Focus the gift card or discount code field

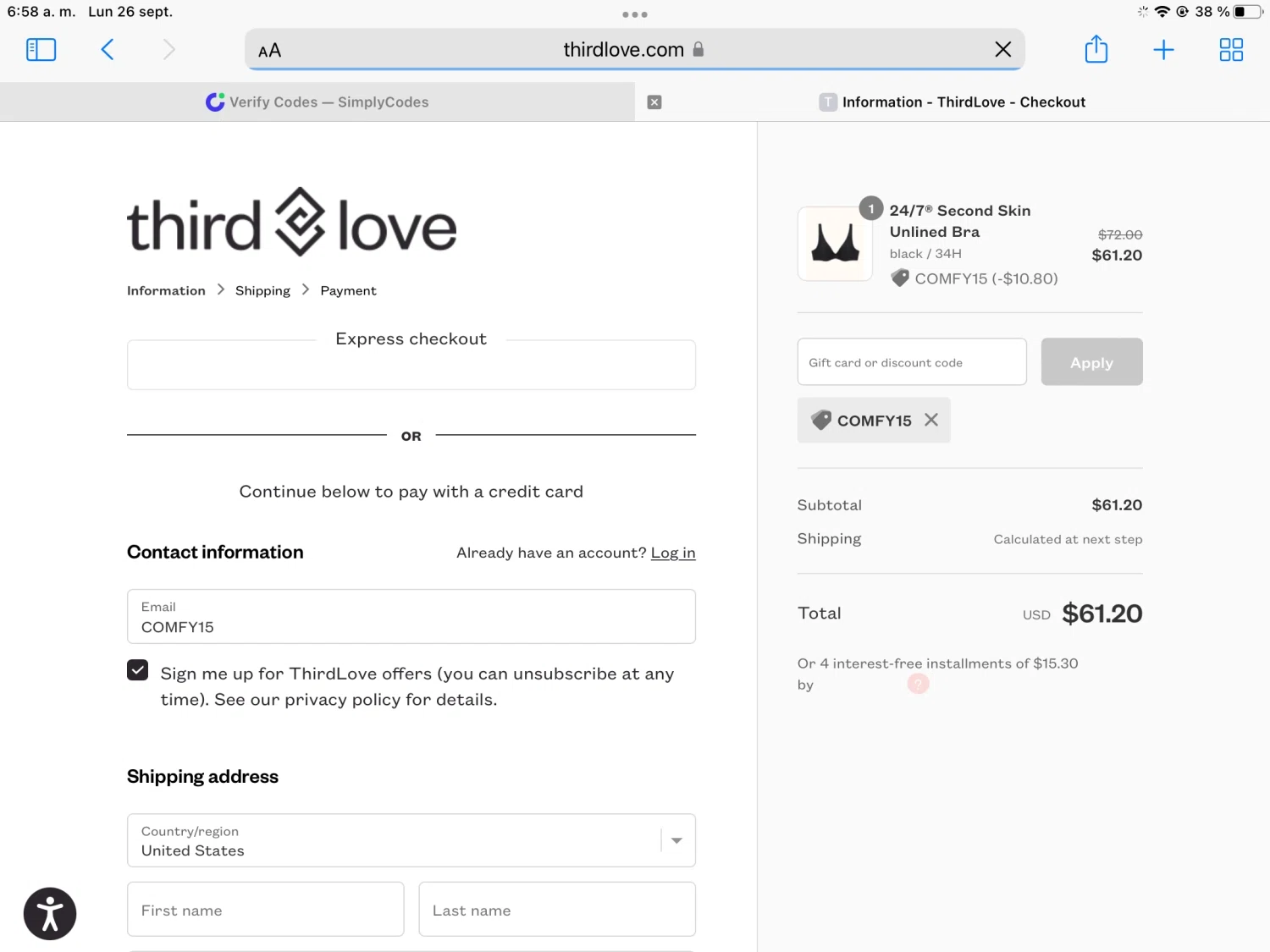912,362
